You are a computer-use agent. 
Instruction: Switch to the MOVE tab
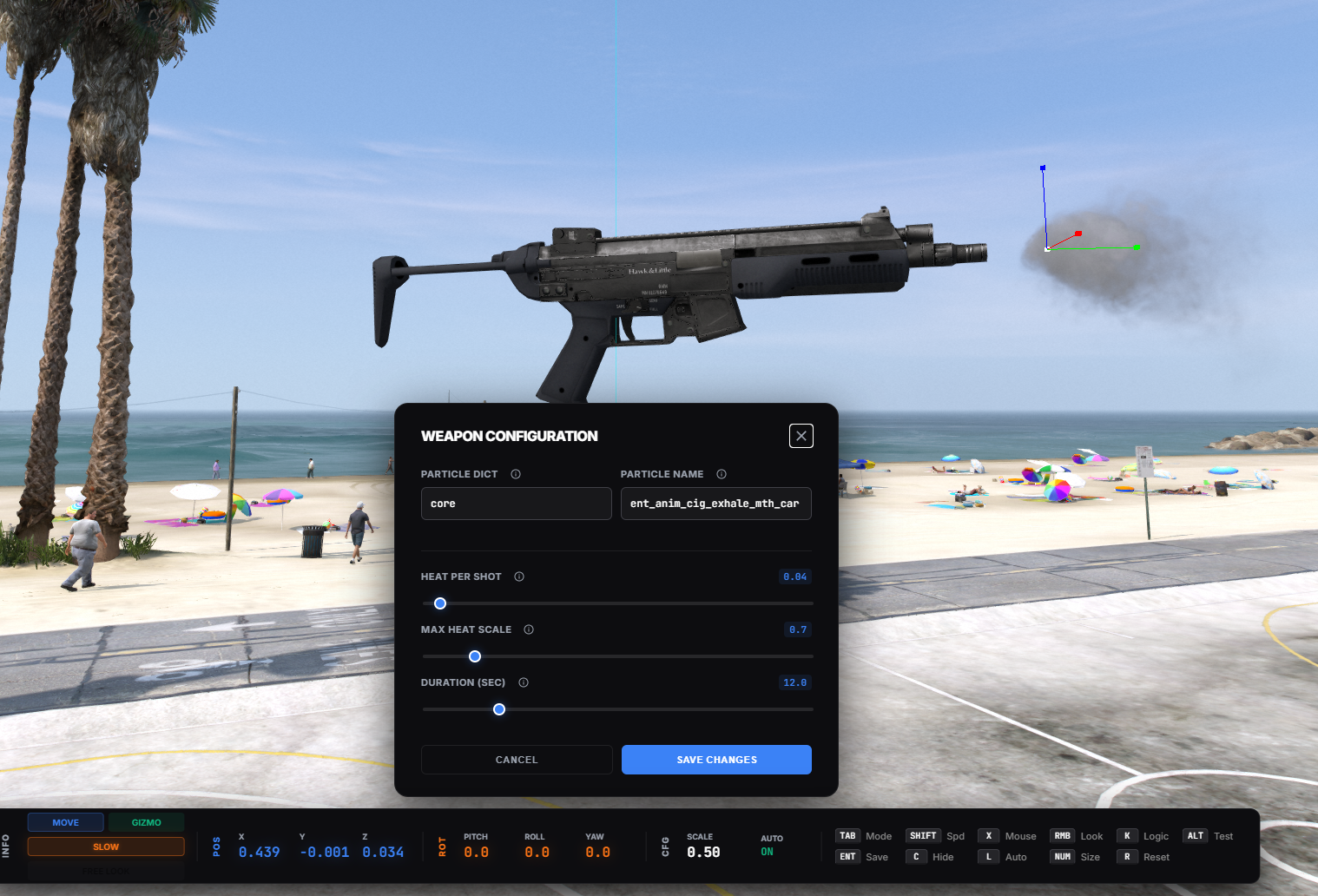click(x=65, y=822)
